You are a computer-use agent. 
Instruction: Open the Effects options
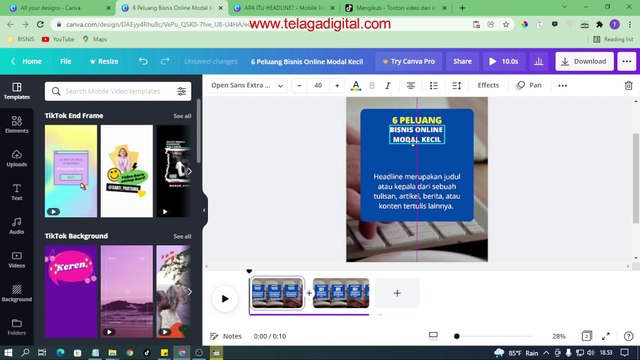[x=488, y=85]
